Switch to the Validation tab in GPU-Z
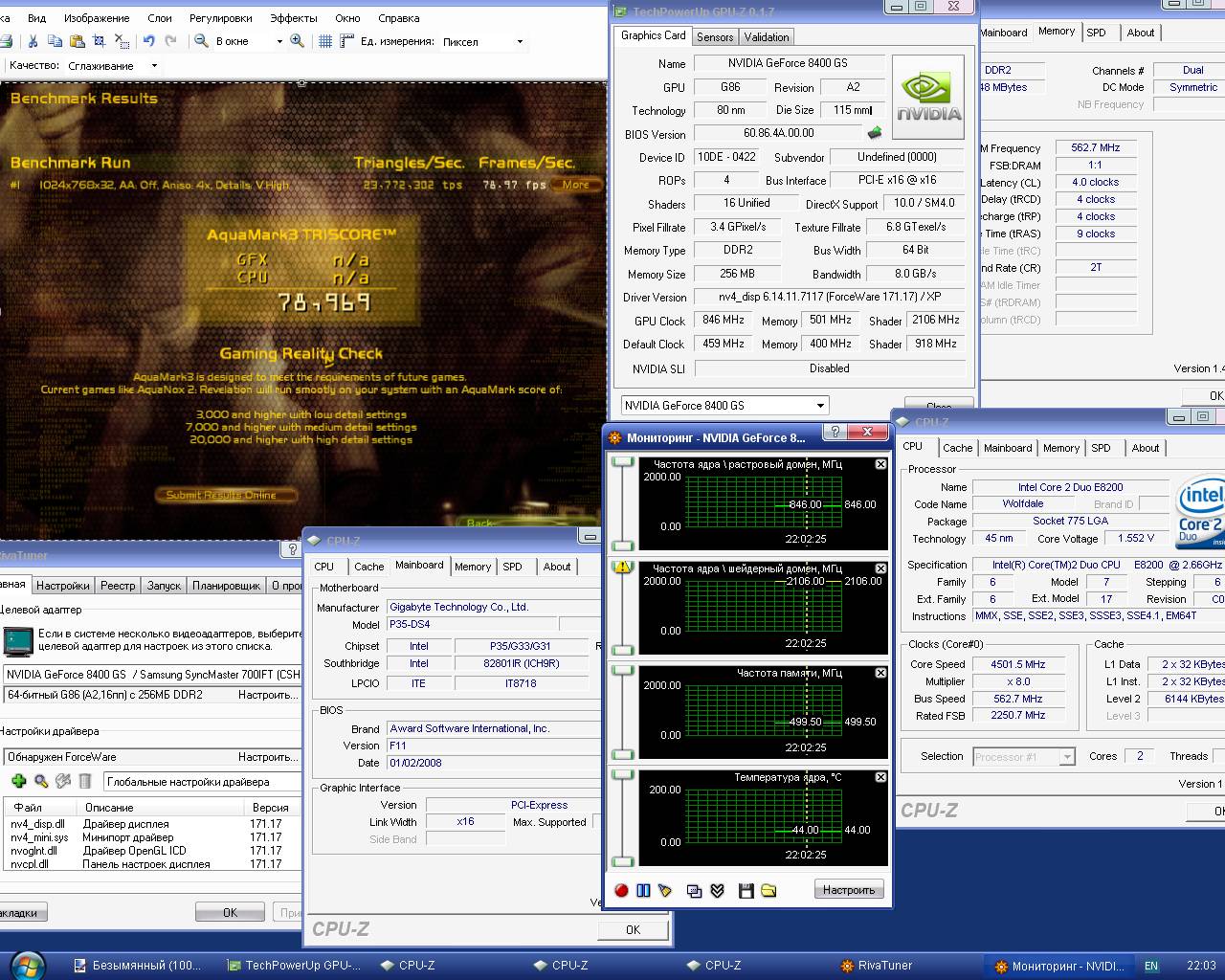This screenshot has width=1225, height=980. tap(767, 36)
